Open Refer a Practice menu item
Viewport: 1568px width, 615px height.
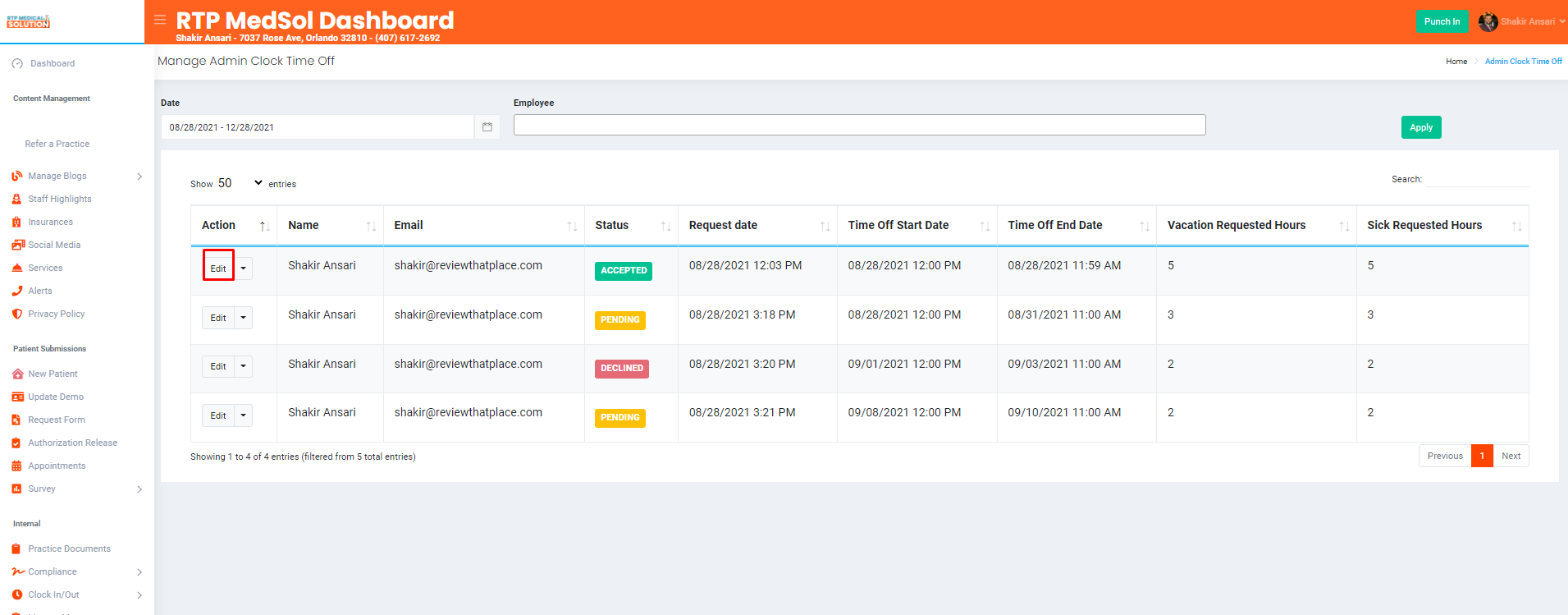[57, 144]
